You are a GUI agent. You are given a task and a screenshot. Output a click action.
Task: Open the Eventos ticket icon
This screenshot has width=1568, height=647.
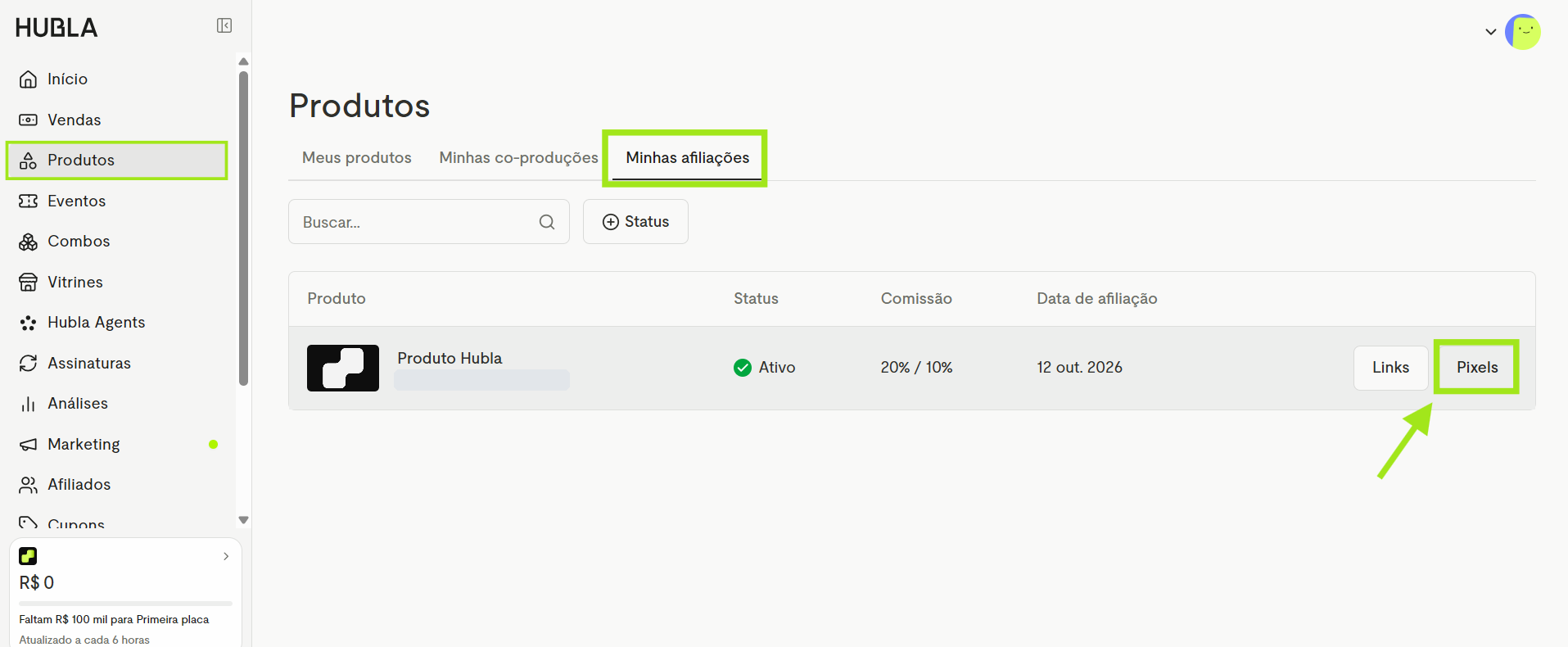coord(28,201)
